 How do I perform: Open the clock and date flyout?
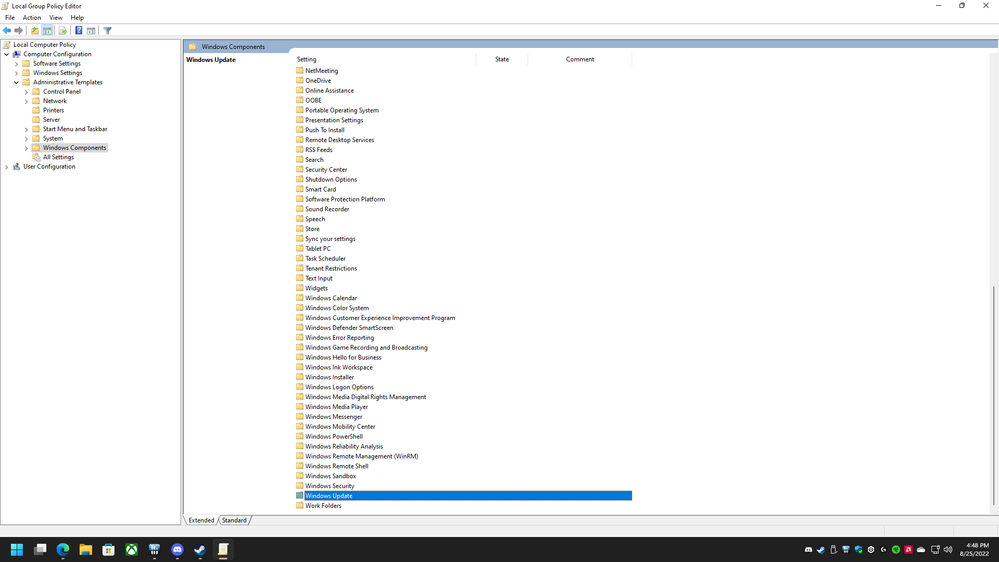pyautogui.click(x=975, y=549)
